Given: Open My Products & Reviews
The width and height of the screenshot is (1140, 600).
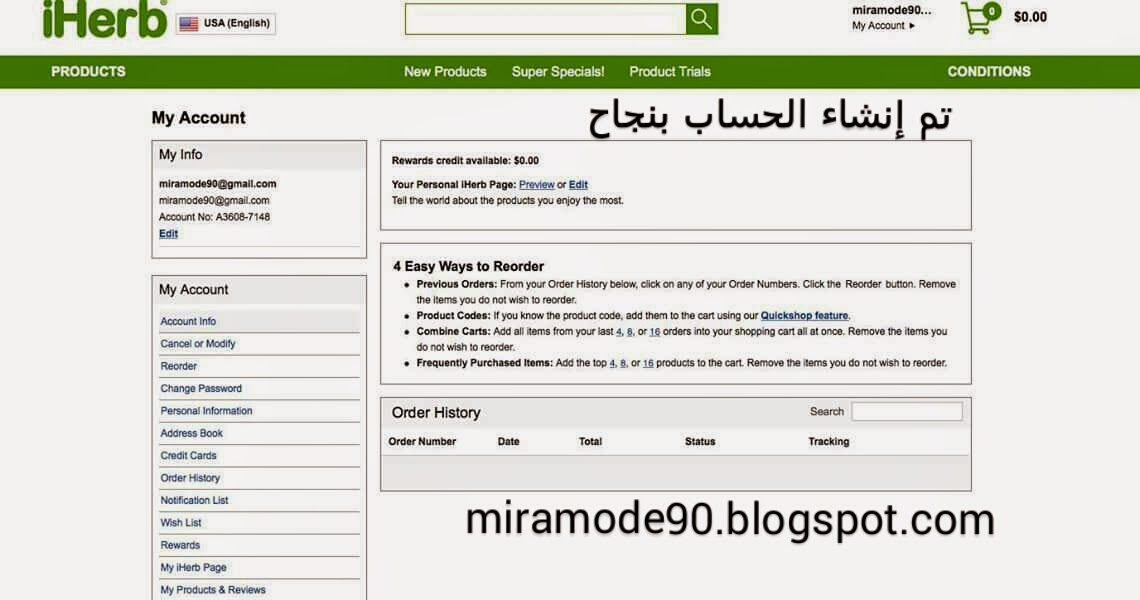Looking at the screenshot, I should coord(213,590).
